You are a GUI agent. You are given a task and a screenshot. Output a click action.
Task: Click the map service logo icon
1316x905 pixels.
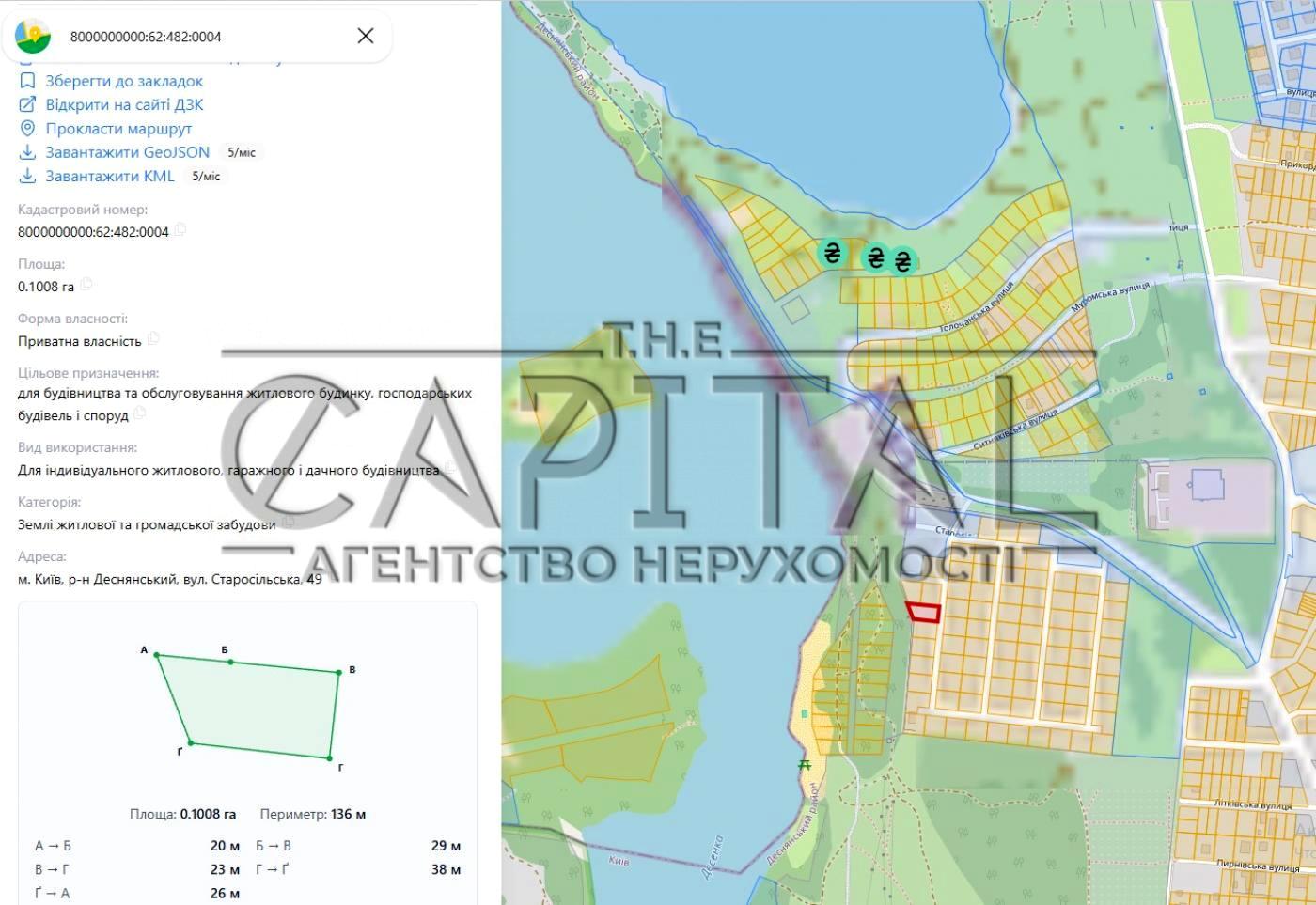33,36
